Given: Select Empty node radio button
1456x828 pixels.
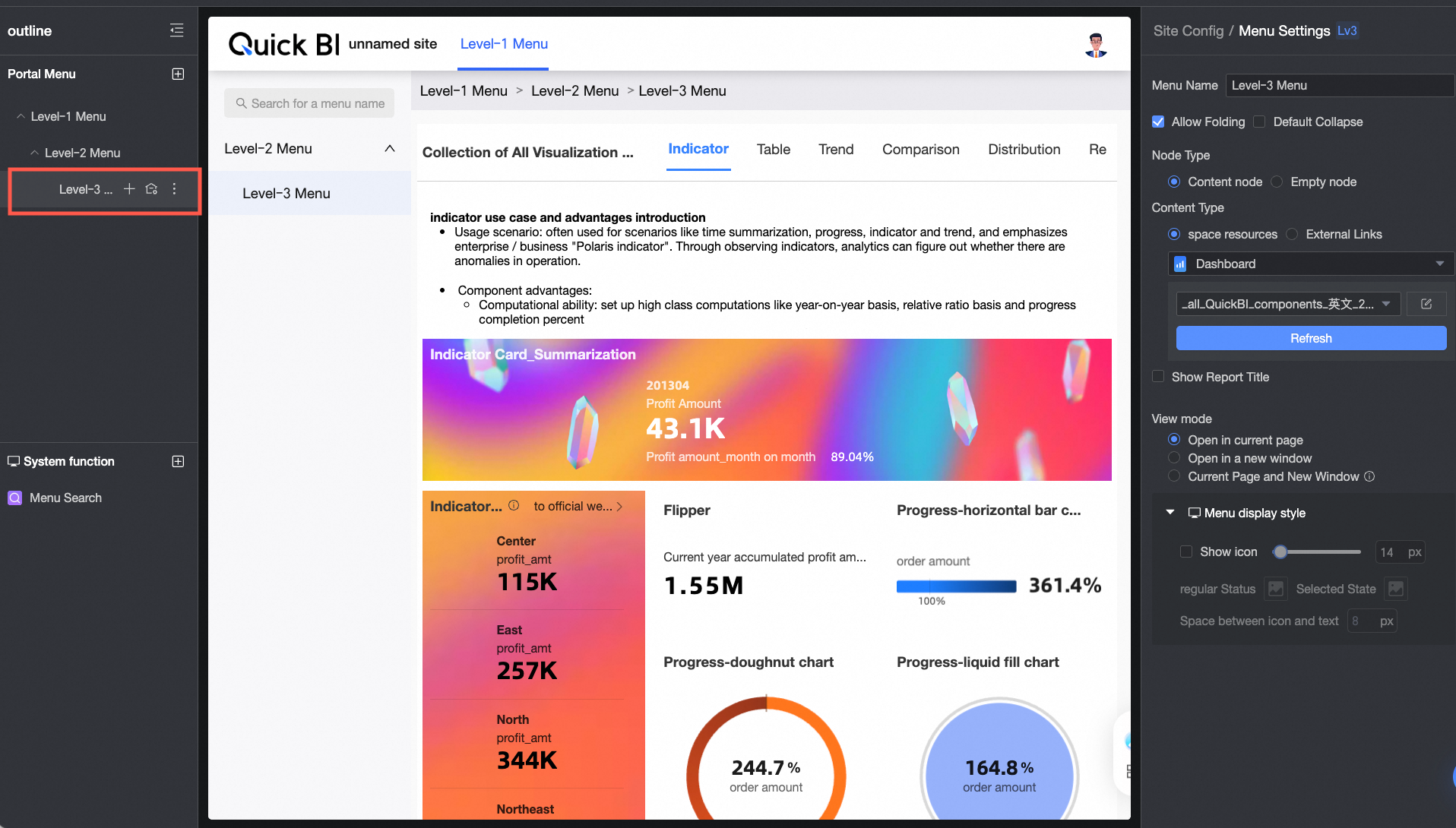Looking at the screenshot, I should click(x=1277, y=182).
